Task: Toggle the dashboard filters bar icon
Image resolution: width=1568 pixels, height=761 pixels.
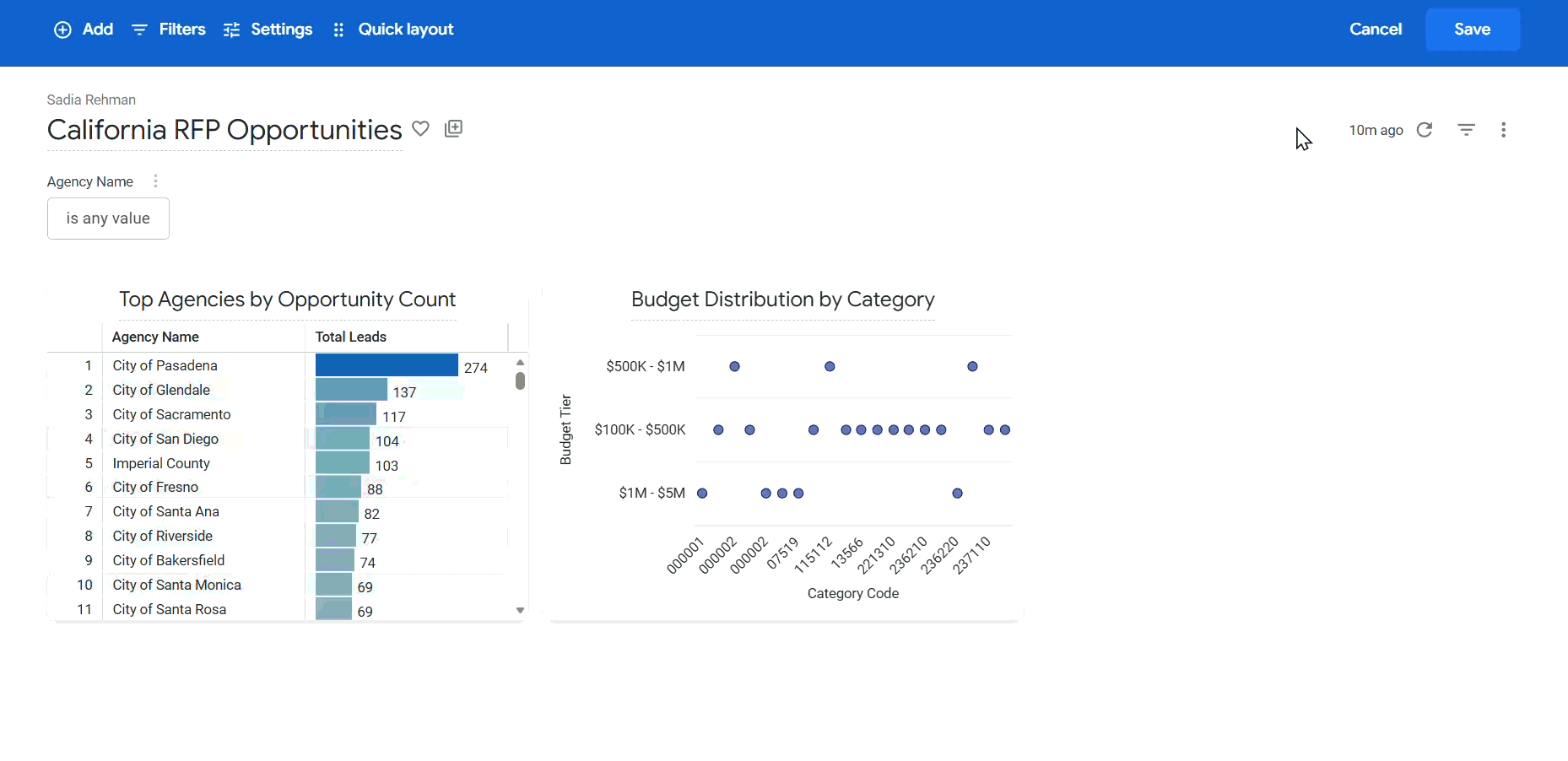Action: click(x=1467, y=130)
